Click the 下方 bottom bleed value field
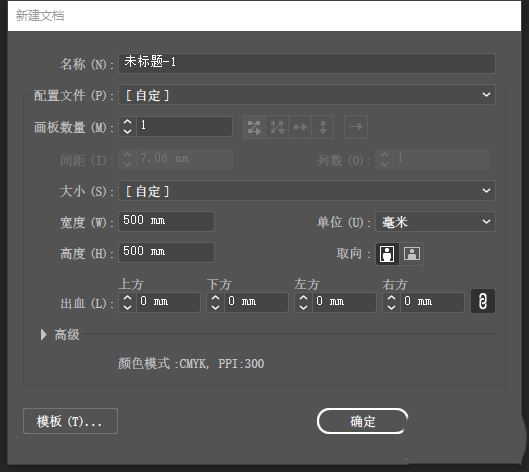 coord(256,302)
